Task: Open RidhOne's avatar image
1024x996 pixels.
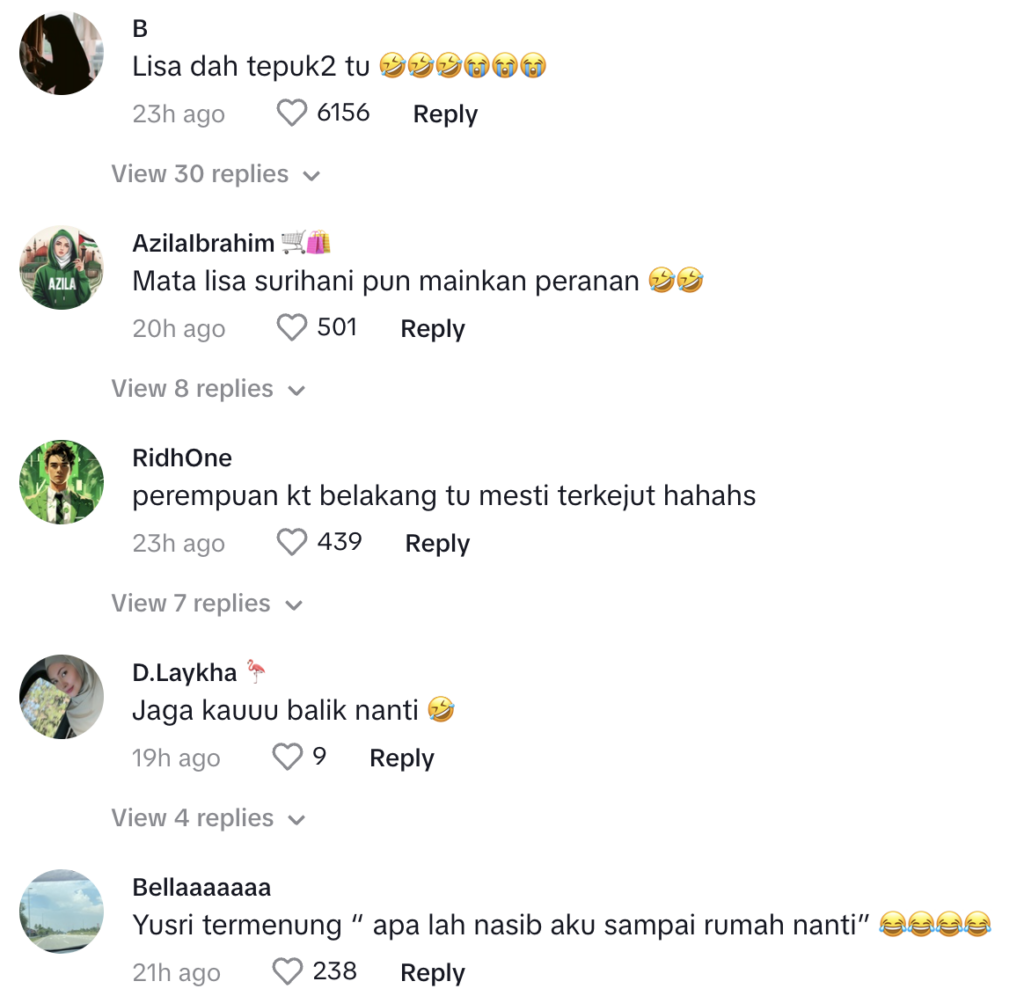Action: point(61,482)
